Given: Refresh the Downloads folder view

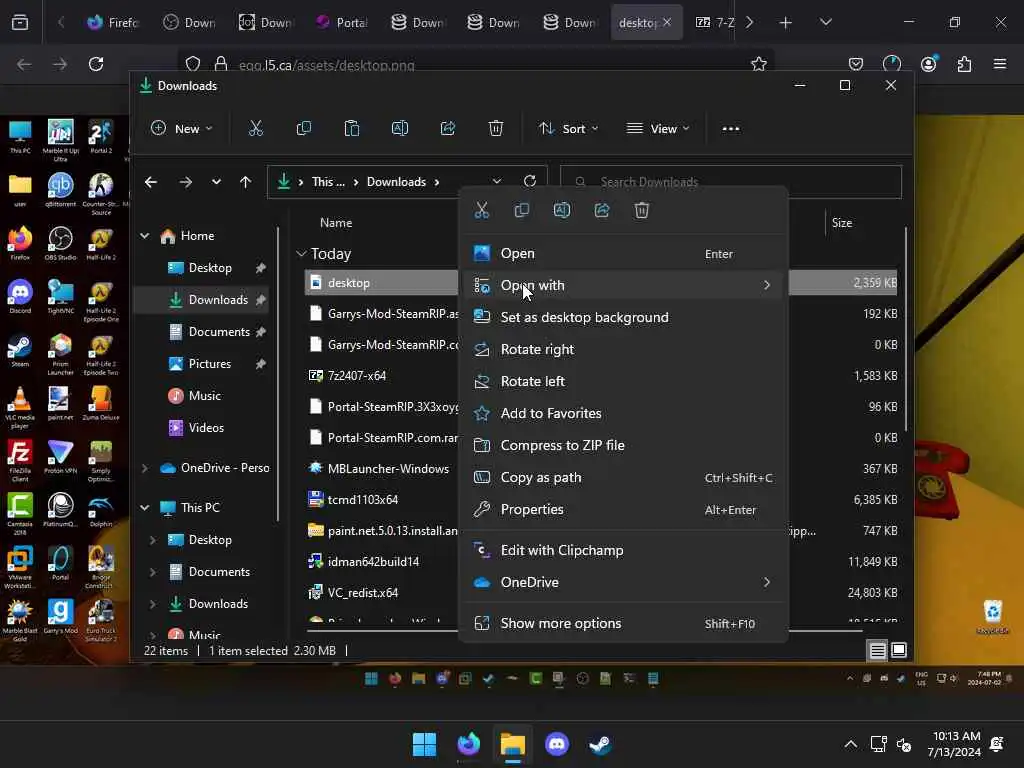Looking at the screenshot, I should (530, 181).
